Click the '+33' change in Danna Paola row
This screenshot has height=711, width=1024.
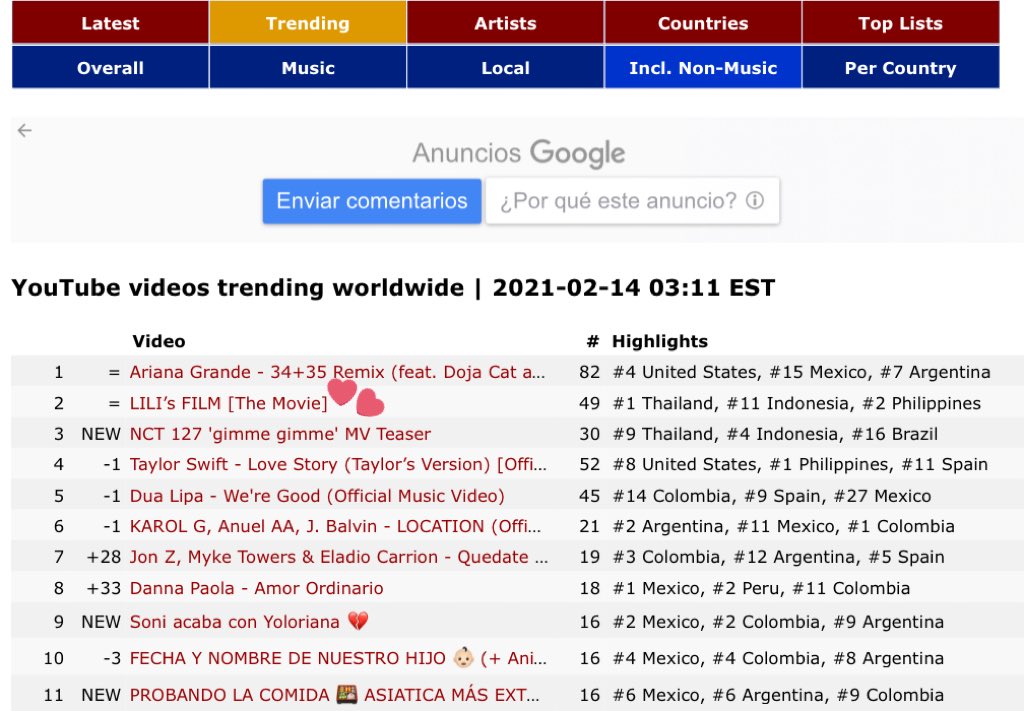point(104,588)
